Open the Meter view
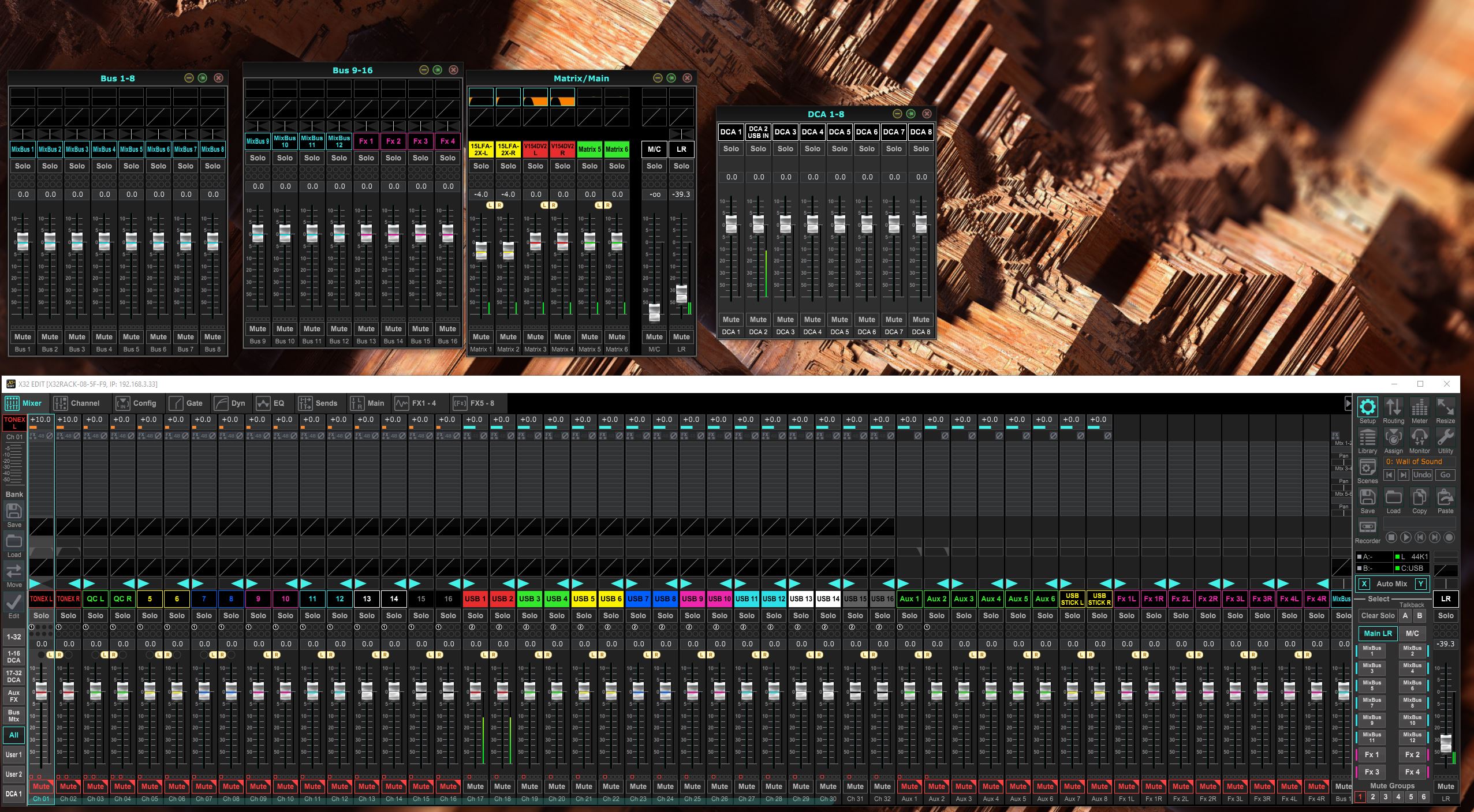 click(x=1419, y=407)
